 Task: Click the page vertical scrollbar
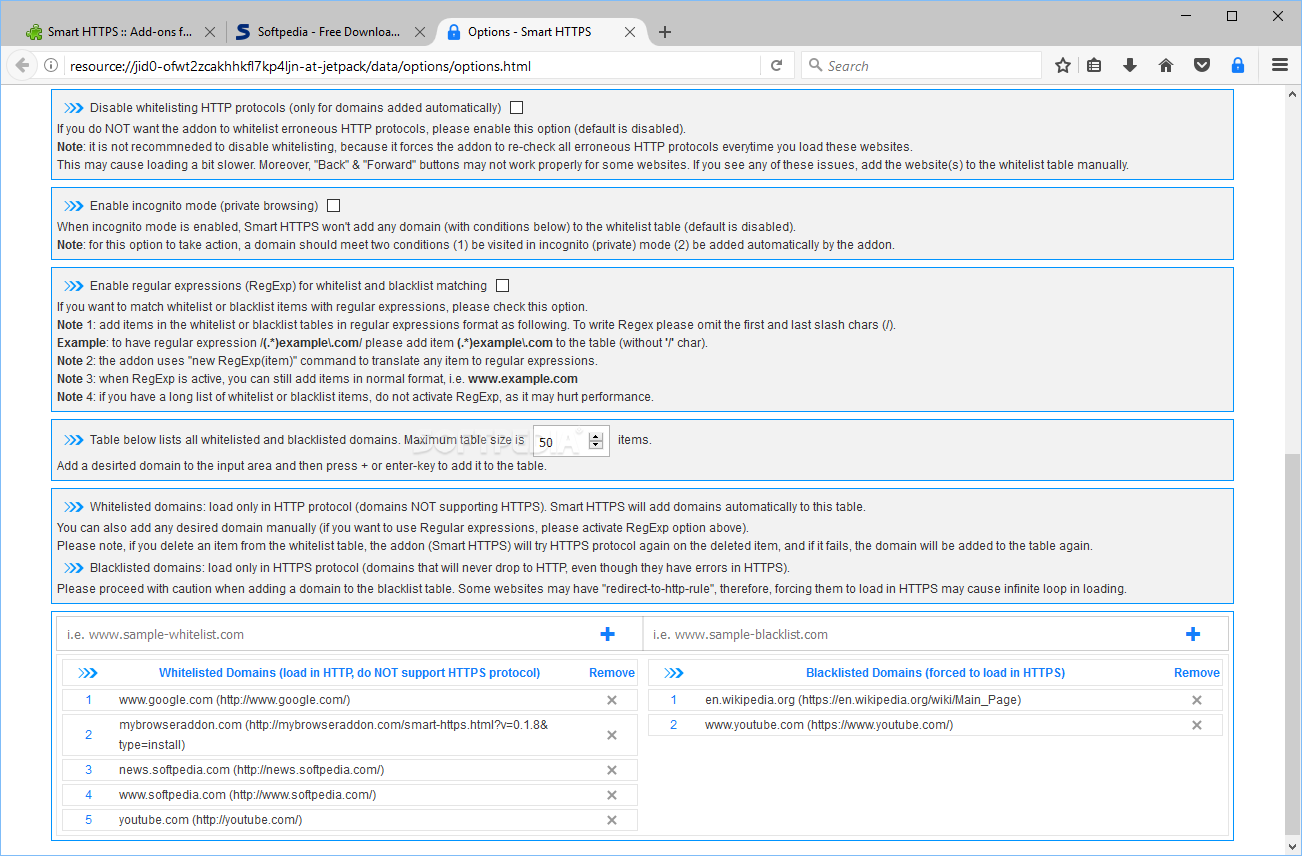[x=1292, y=644]
